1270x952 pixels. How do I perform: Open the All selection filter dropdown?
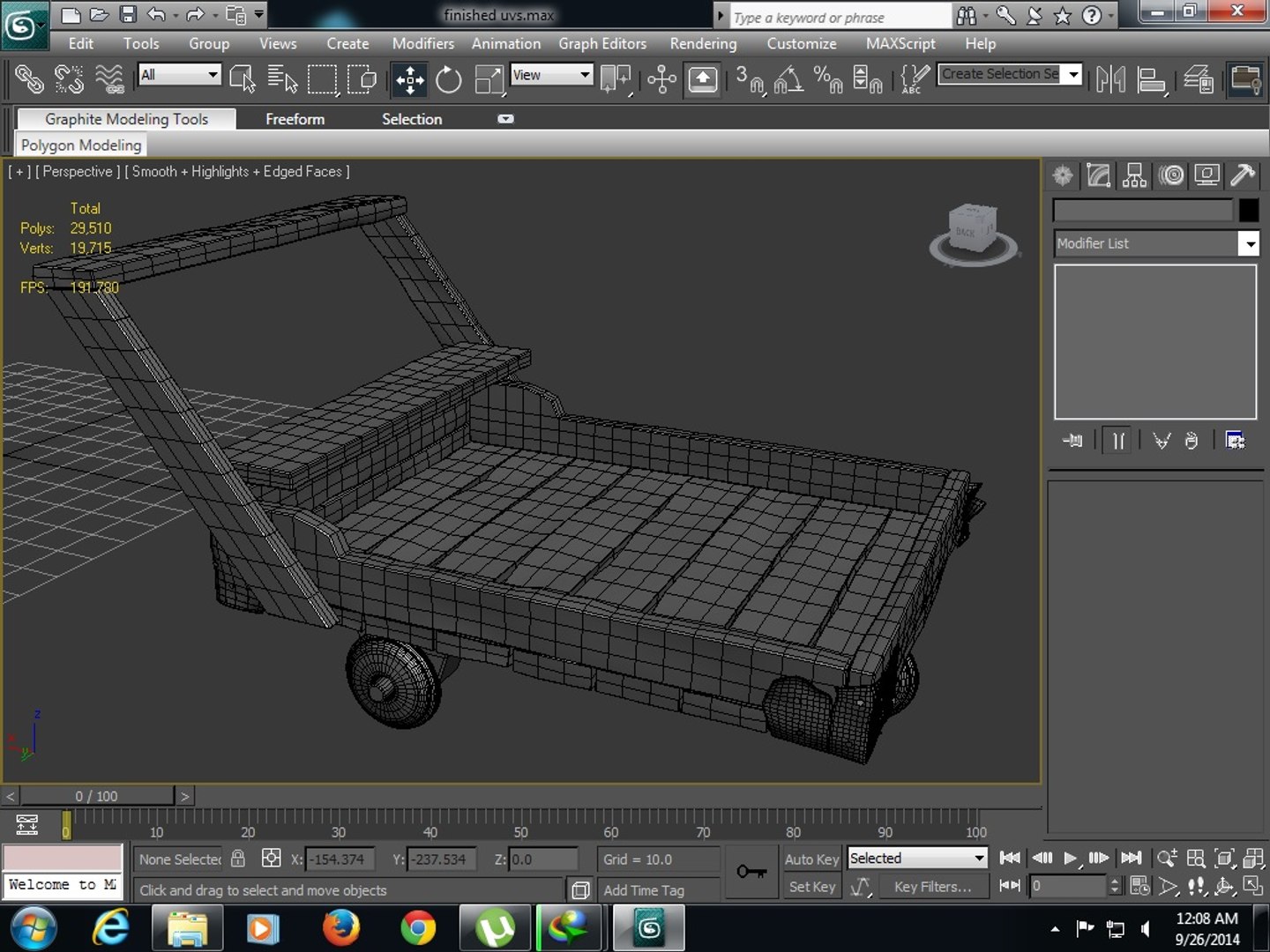tap(180, 75)
